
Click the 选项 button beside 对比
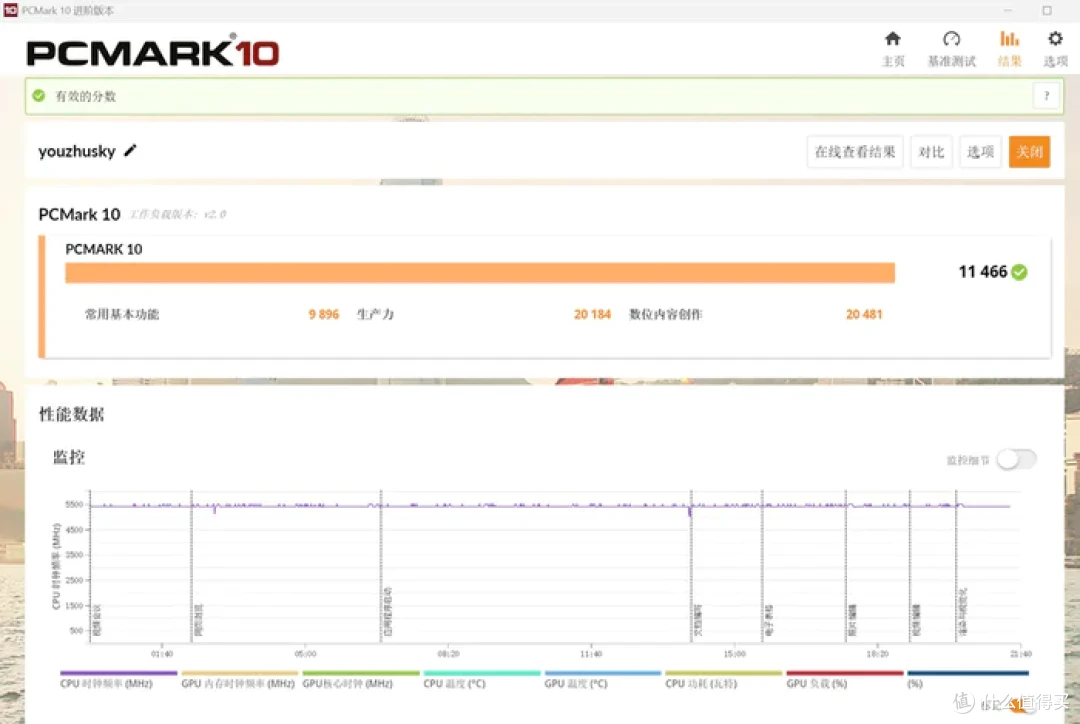(980, 152)
